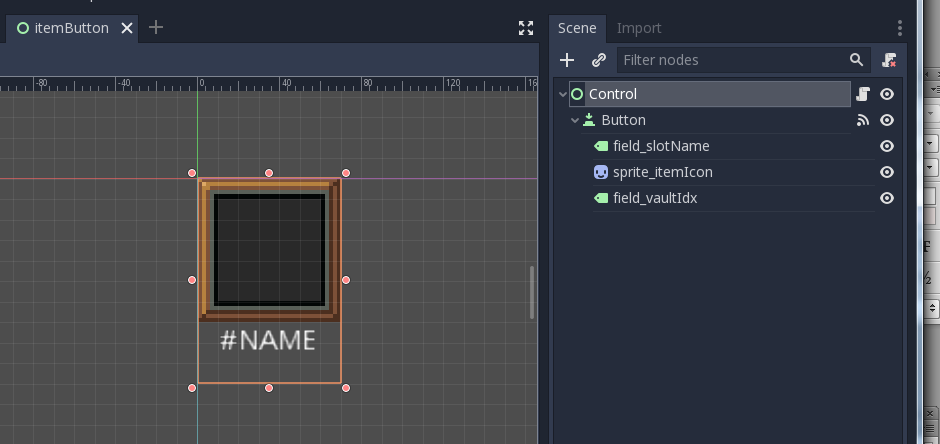Collapse the Control node tree
Image resolution: width=940 pixels, height=444 pixels.
pyautogui.click(x=563, y=94)
